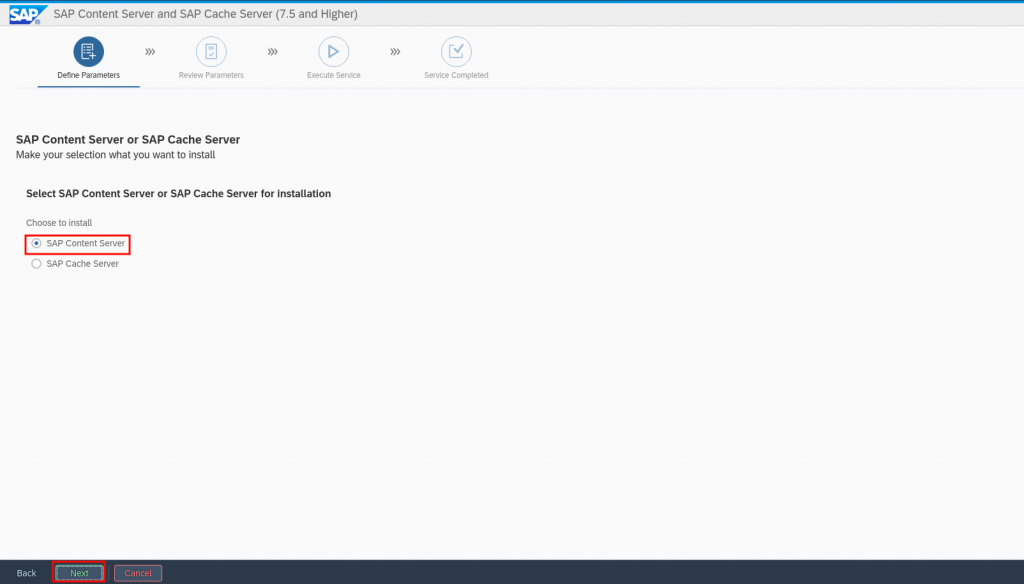Click arrows between Review and Execute steps
The image size is (1024, 584).
272,51
